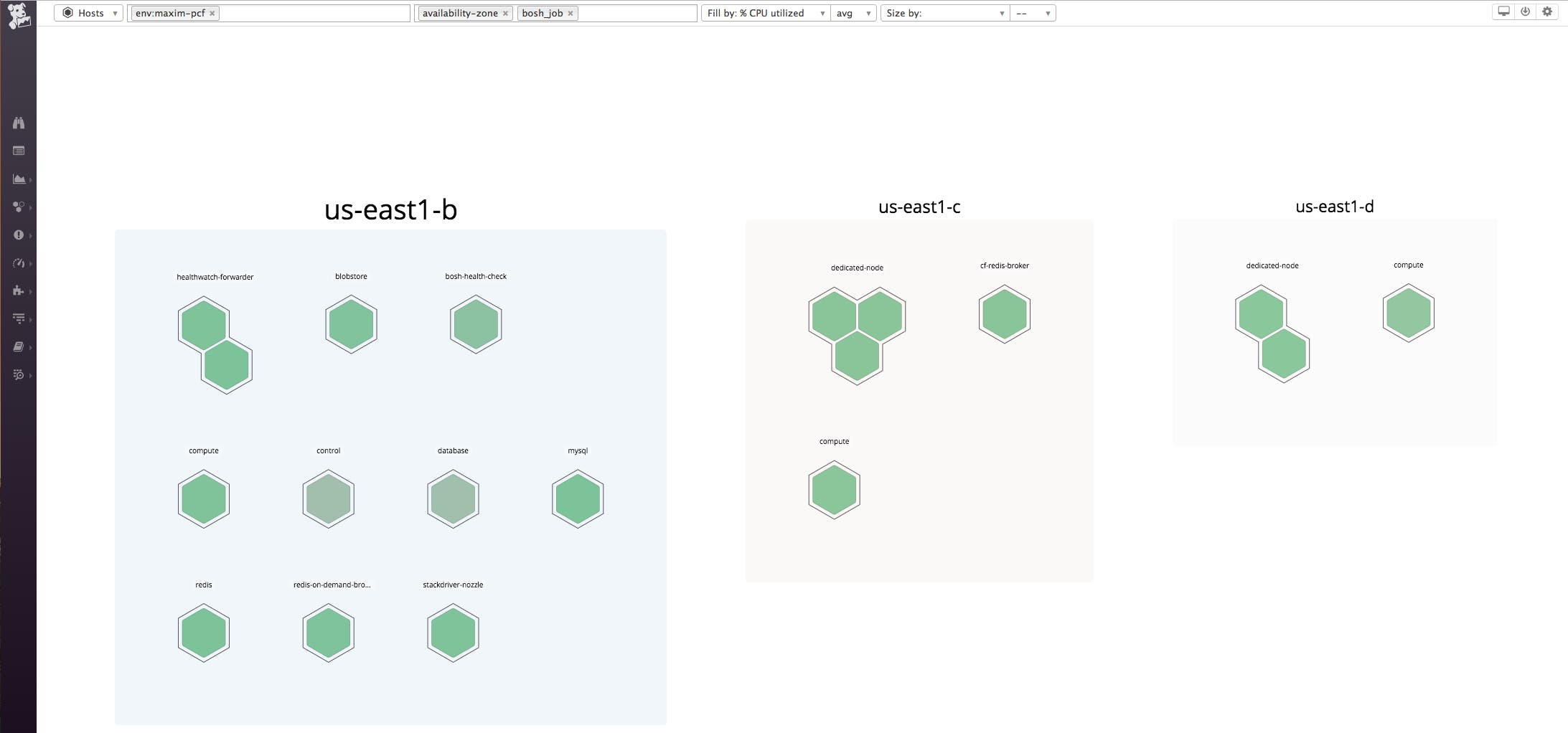Open the Watchdog binoculars icon in sidebar
Screen dimensions: 1568x733
coord(19,122)
